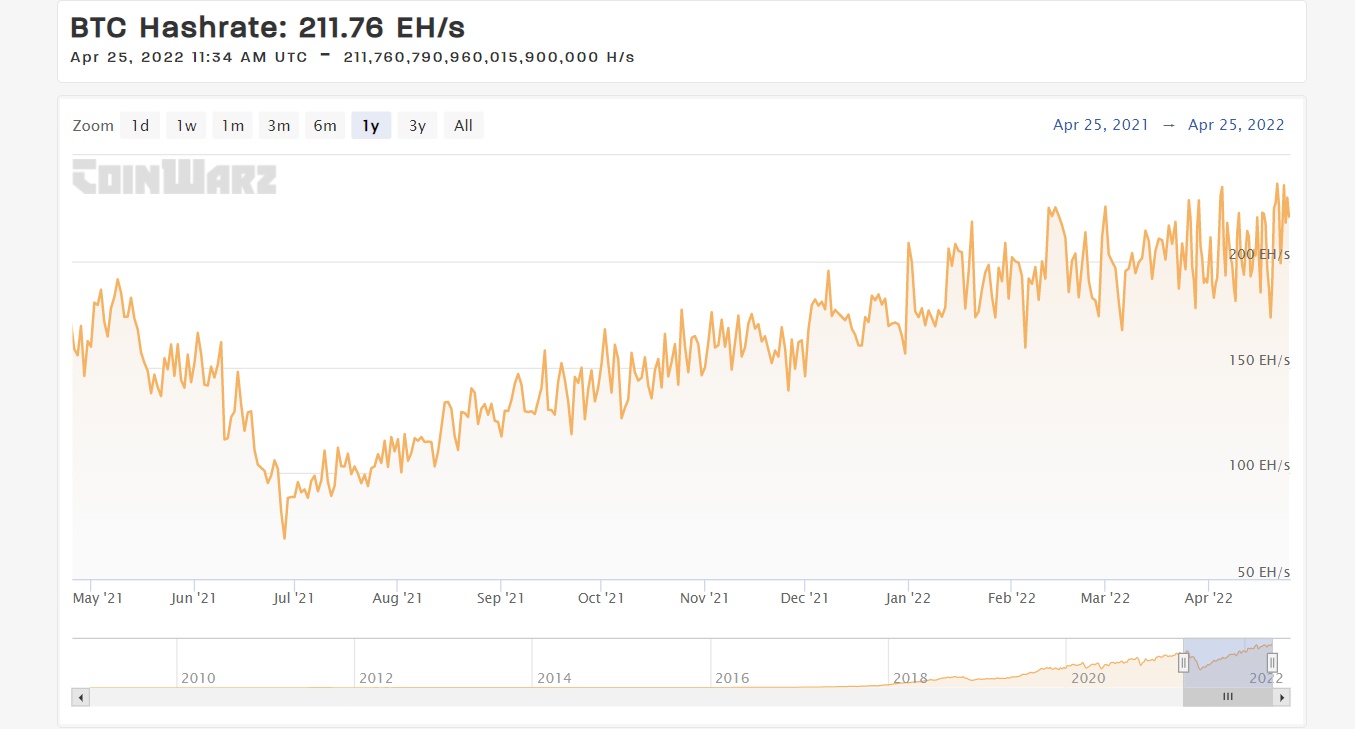Viewport: 1355px width, 729px height.
Task: Click the 2020 navigator year label
Action: pos(1088,678)
